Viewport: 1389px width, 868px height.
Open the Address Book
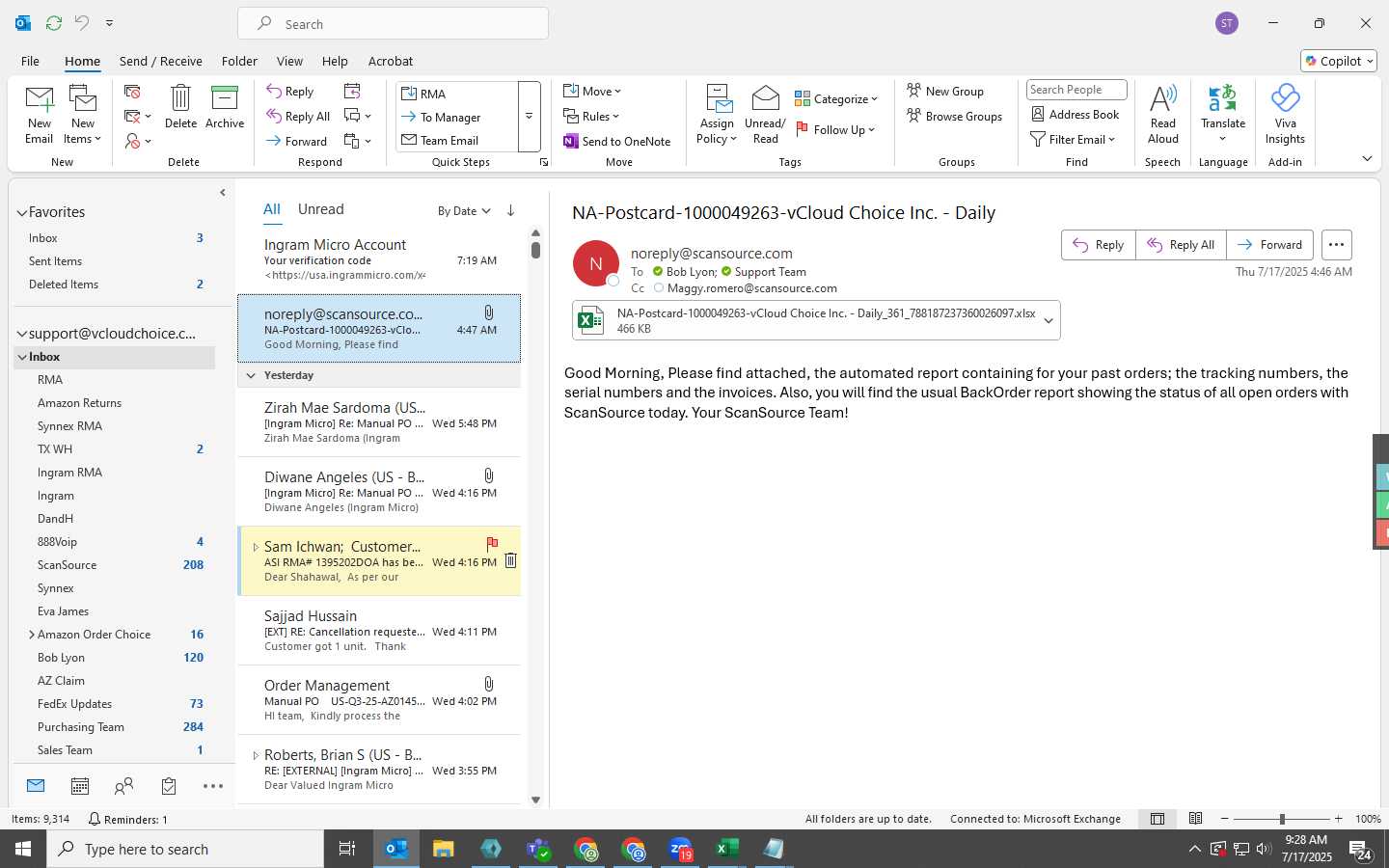pos(1075,114)
